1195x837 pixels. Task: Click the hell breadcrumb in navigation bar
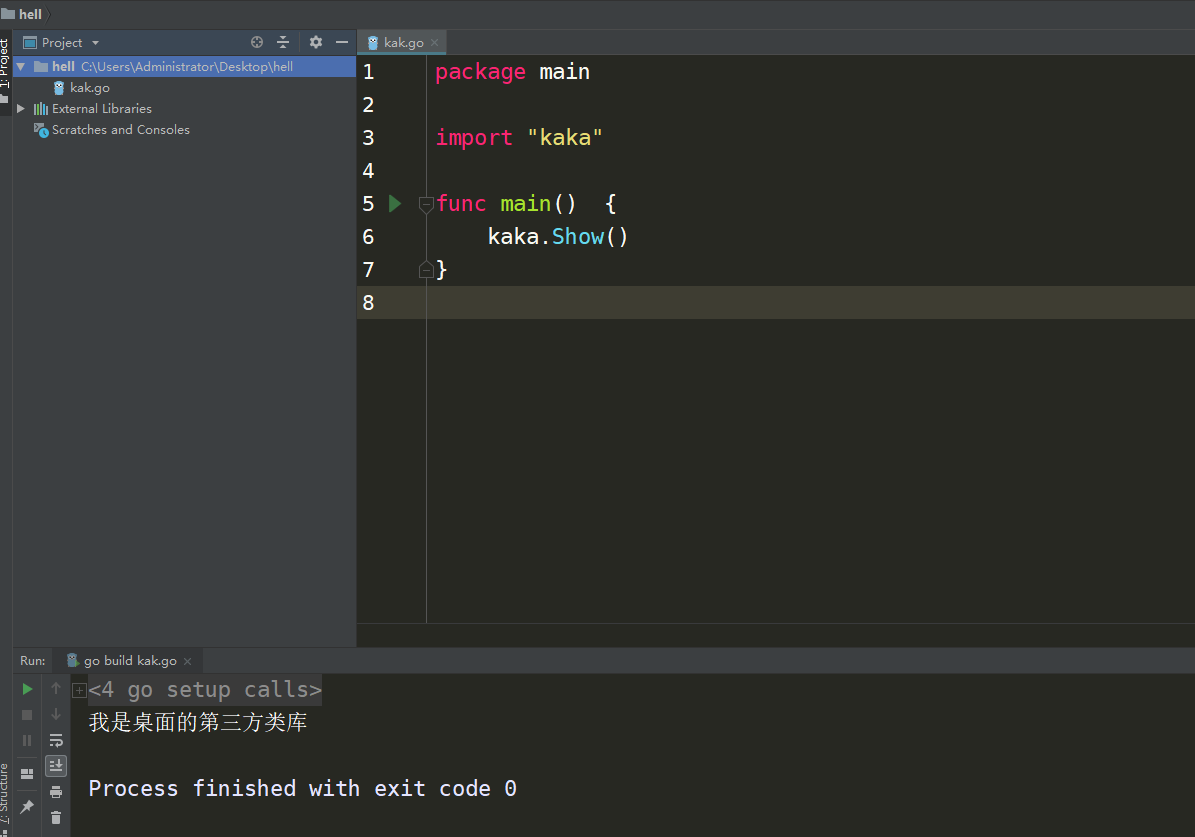(30, 14)
